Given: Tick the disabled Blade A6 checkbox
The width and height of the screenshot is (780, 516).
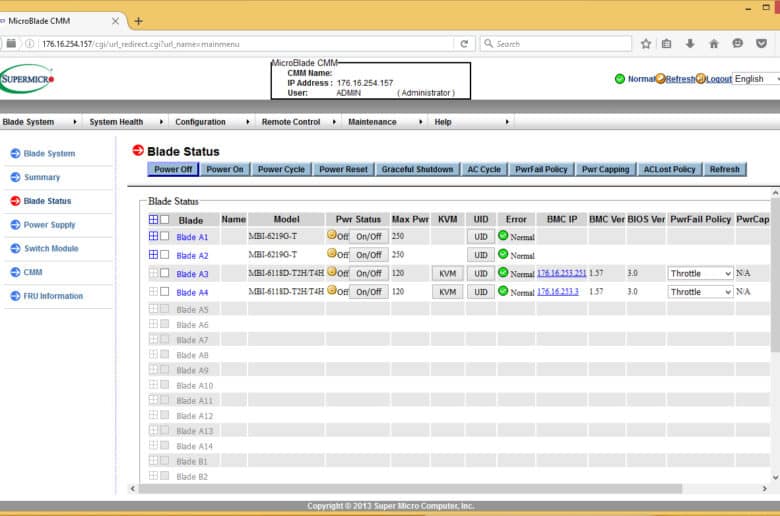Looking at the screenshot, I should 165,324.
